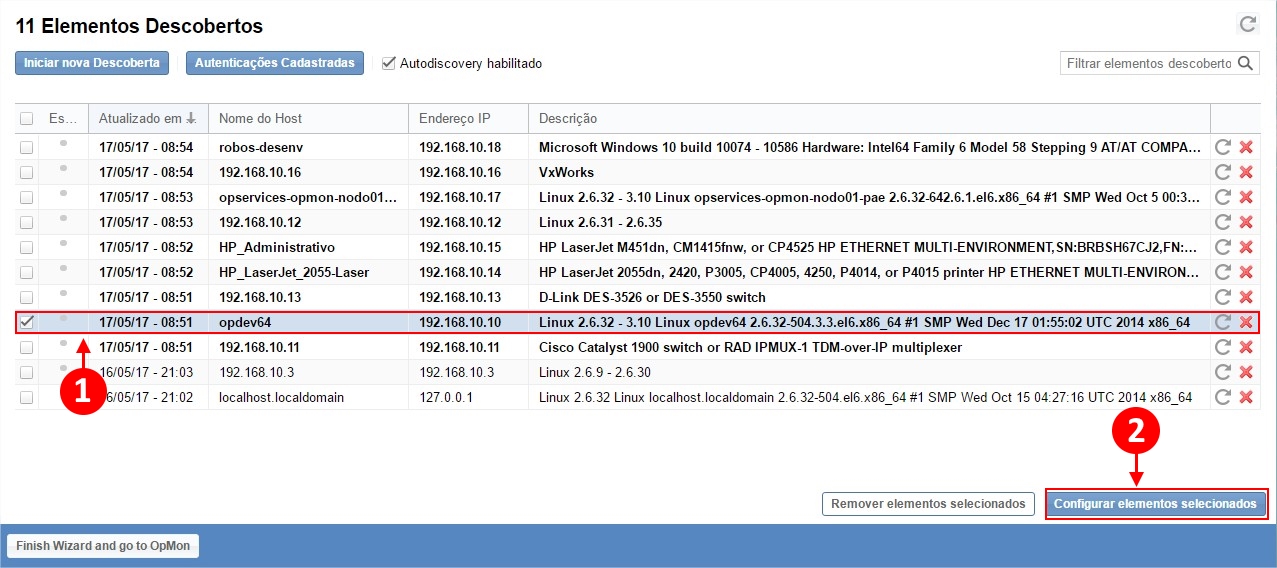Click the red X for localhost.localdomain row
The width and height of the screenshot is (1277, 568).
click(1246, 397)
